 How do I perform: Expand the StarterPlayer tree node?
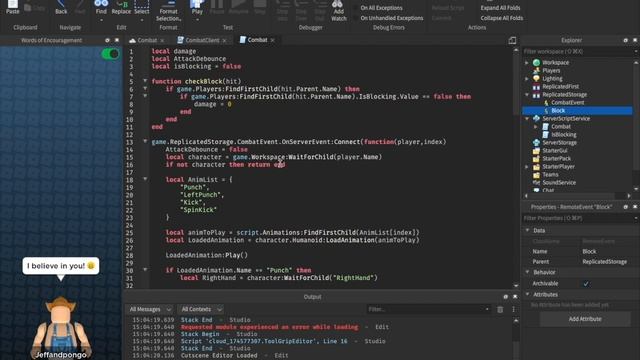click(527, 167)
